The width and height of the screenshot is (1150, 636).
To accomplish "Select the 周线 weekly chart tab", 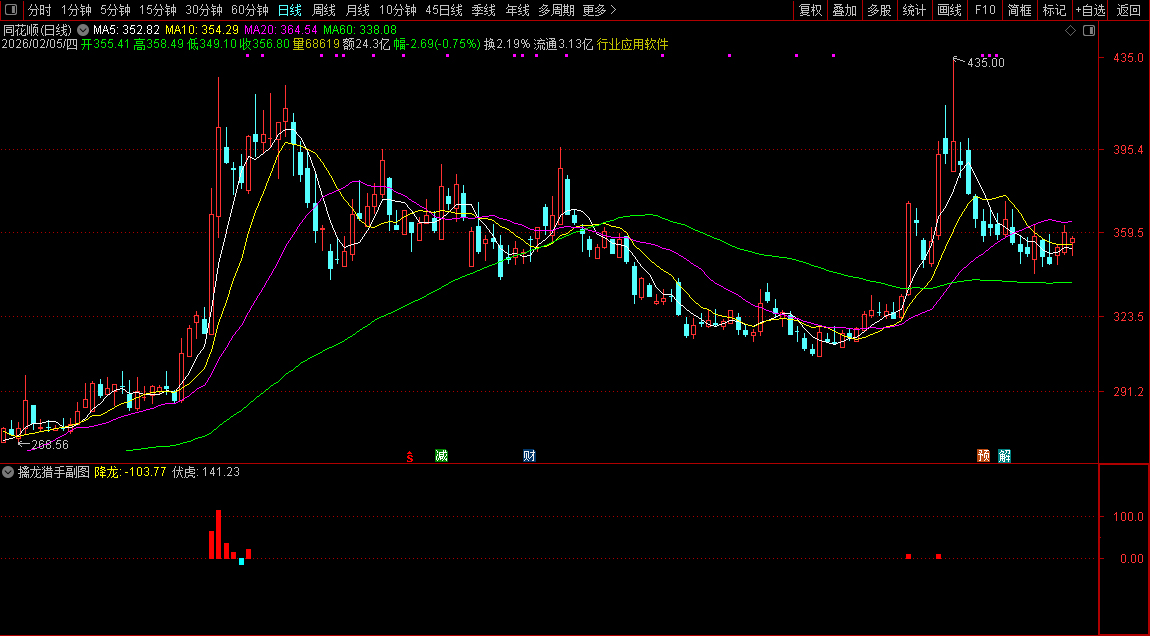I will click(323, 10).
